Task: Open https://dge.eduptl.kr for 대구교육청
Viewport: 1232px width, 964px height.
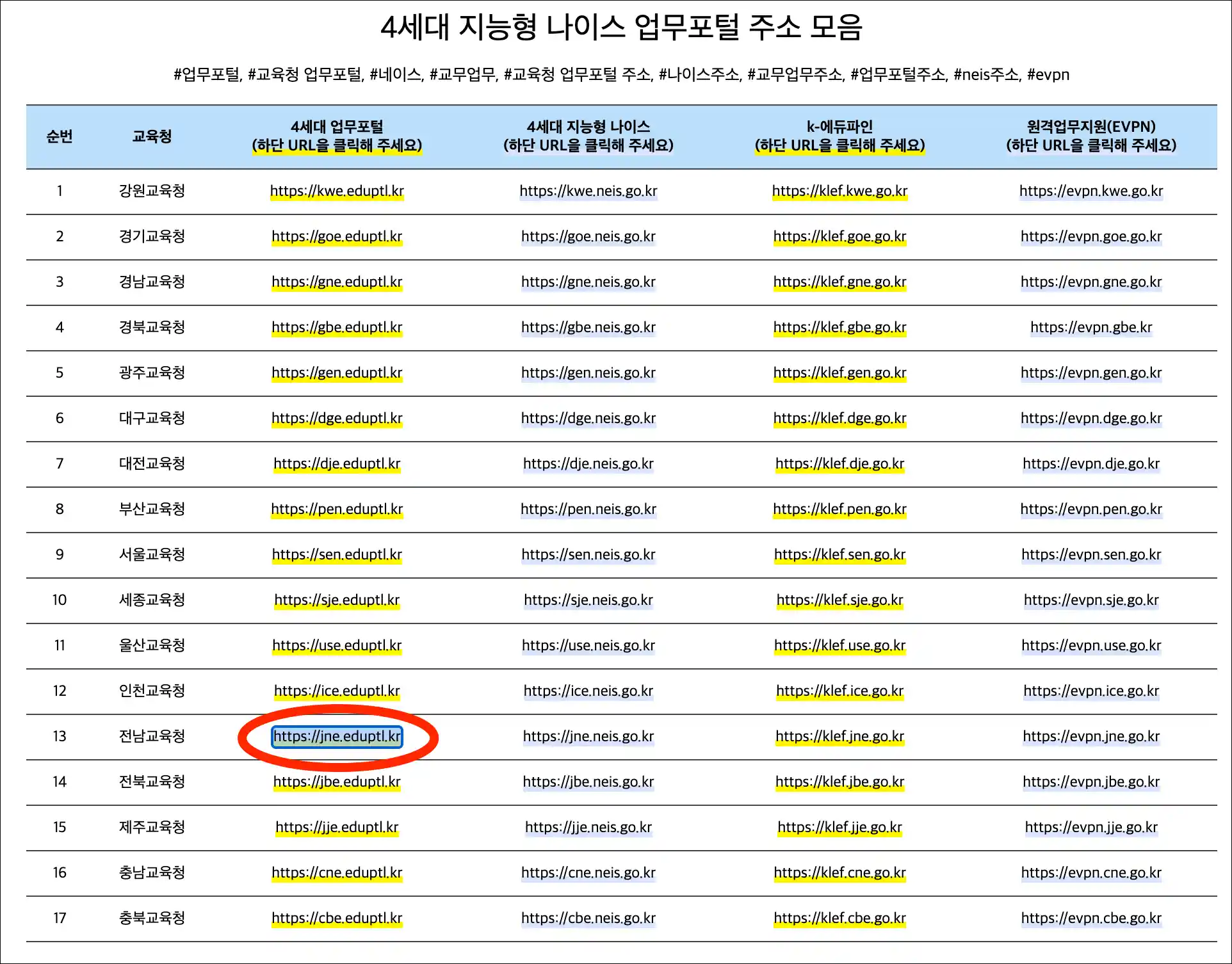Action: click(x=337, y=418)
